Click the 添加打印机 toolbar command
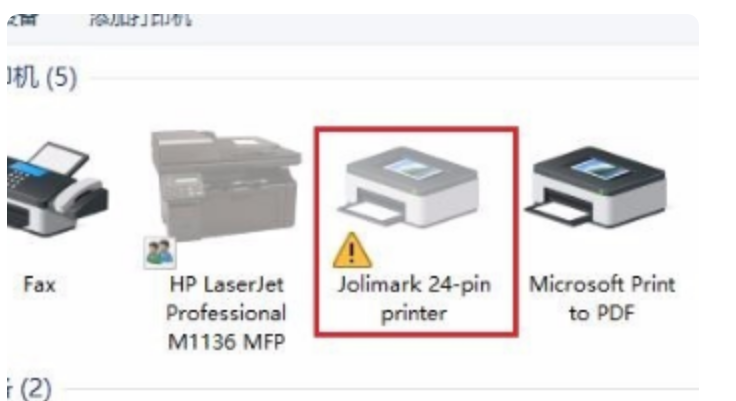Image resolution: width=736 pixels, height=401 pixels. [141, 20]
